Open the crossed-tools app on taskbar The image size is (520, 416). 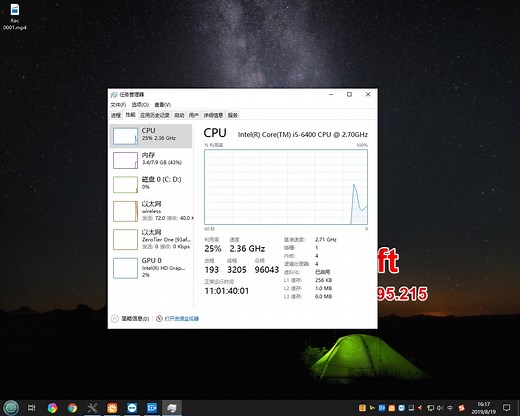click(x=92, y=408)
